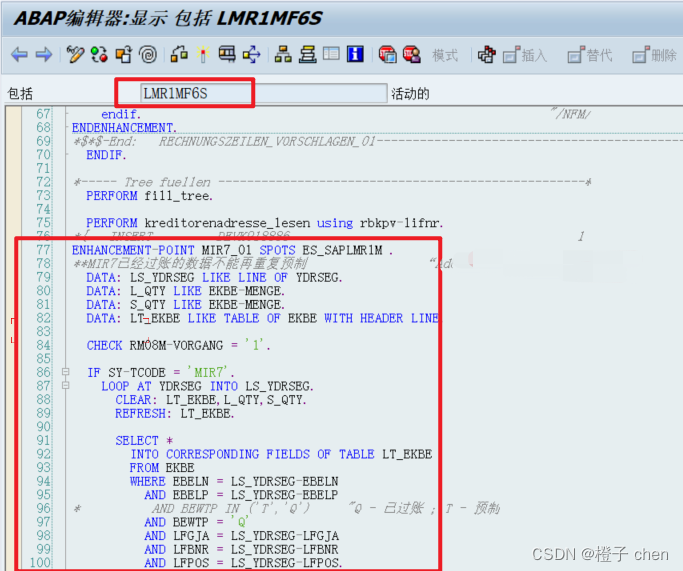The image size is (683, 571).
Task: Click line number 77 in gutter
Action: click(43, 250)
